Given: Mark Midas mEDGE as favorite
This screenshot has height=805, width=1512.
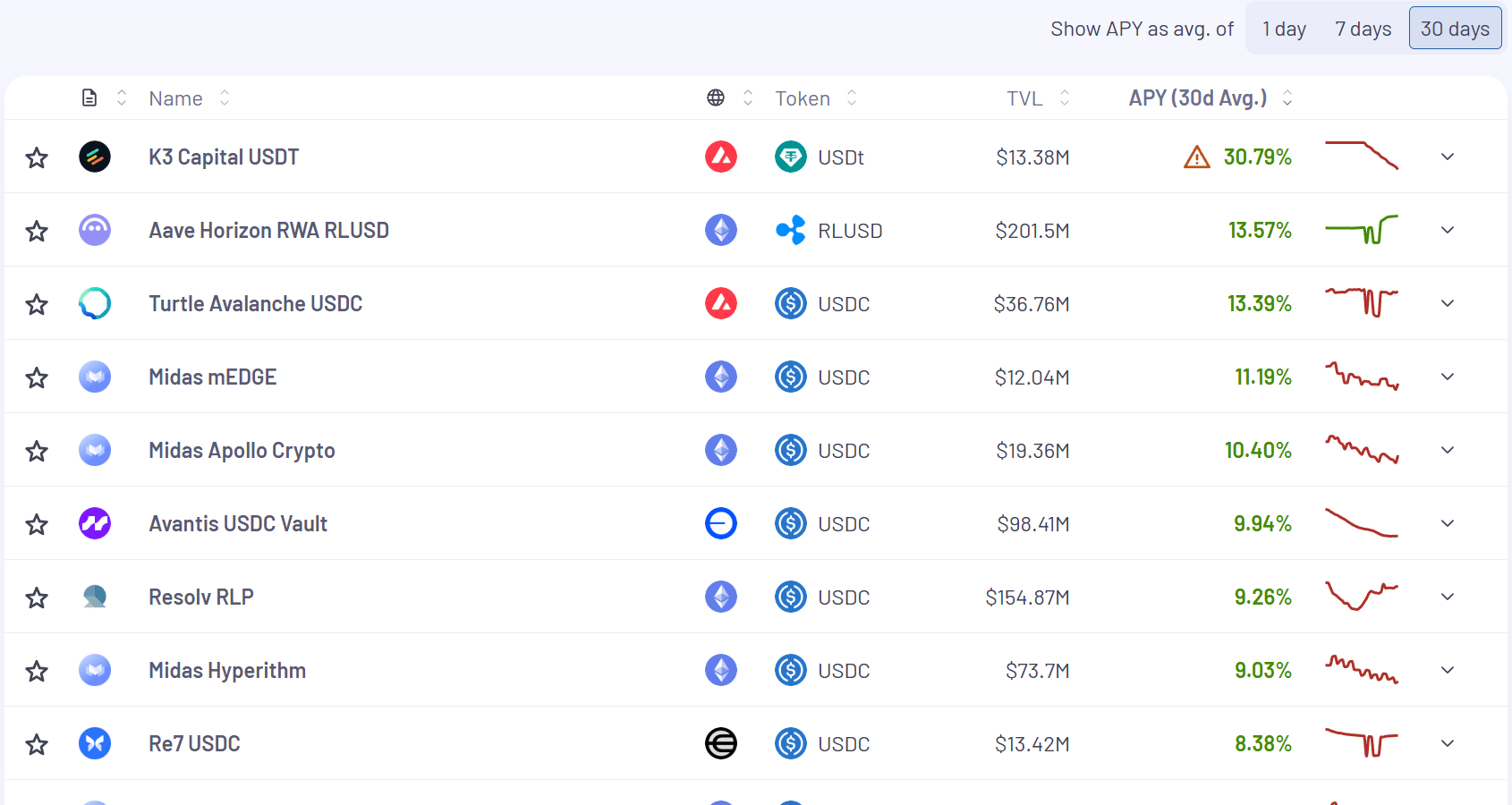Looking at the screenshot, I should point(37,378).
